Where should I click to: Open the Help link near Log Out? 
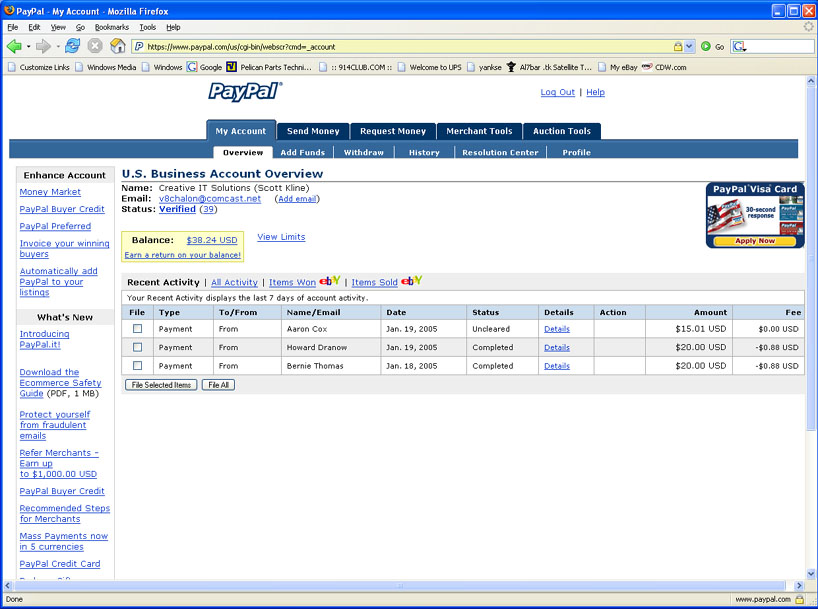click(x=595, y=92)
